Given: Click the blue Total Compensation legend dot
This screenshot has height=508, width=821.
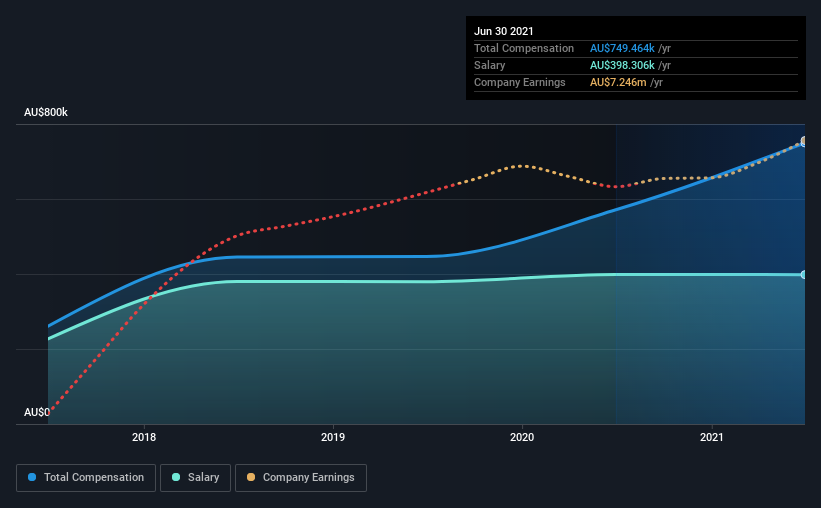Looking at the screenshot, I should tap(32, 477).
